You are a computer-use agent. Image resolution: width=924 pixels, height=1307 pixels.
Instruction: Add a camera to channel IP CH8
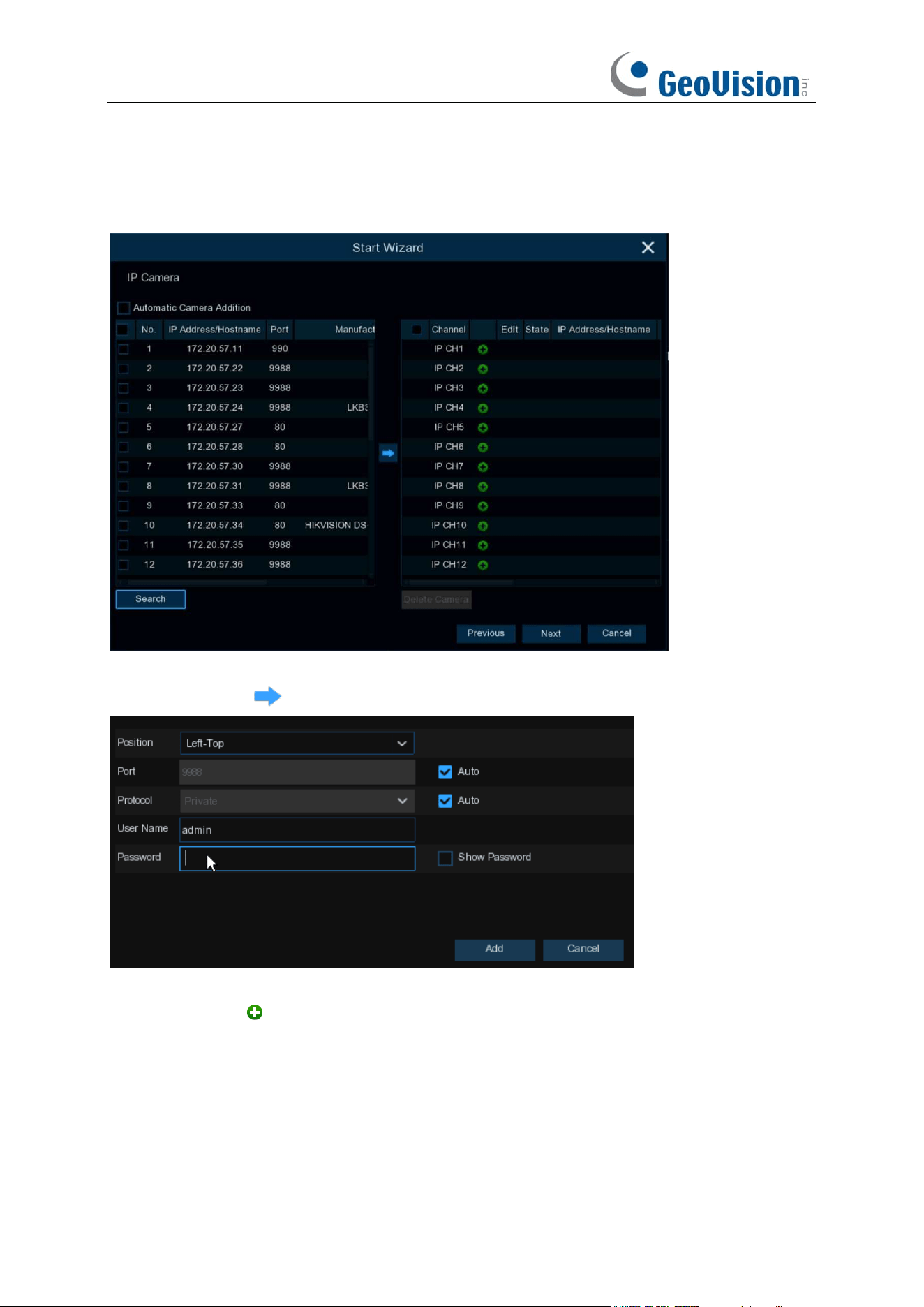coord(482,486)
